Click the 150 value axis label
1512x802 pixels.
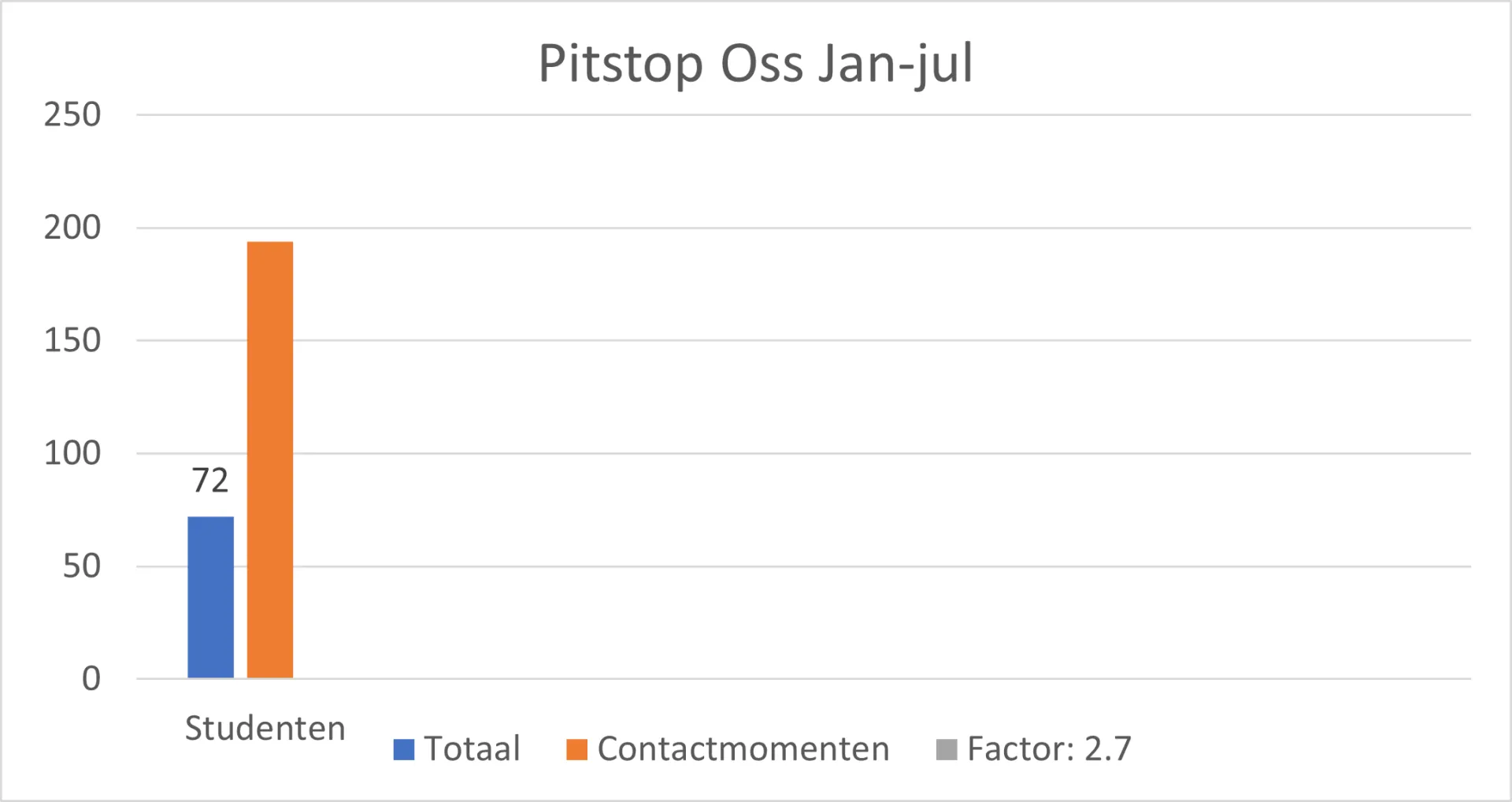pyautogui.click(x=72, y=340)
